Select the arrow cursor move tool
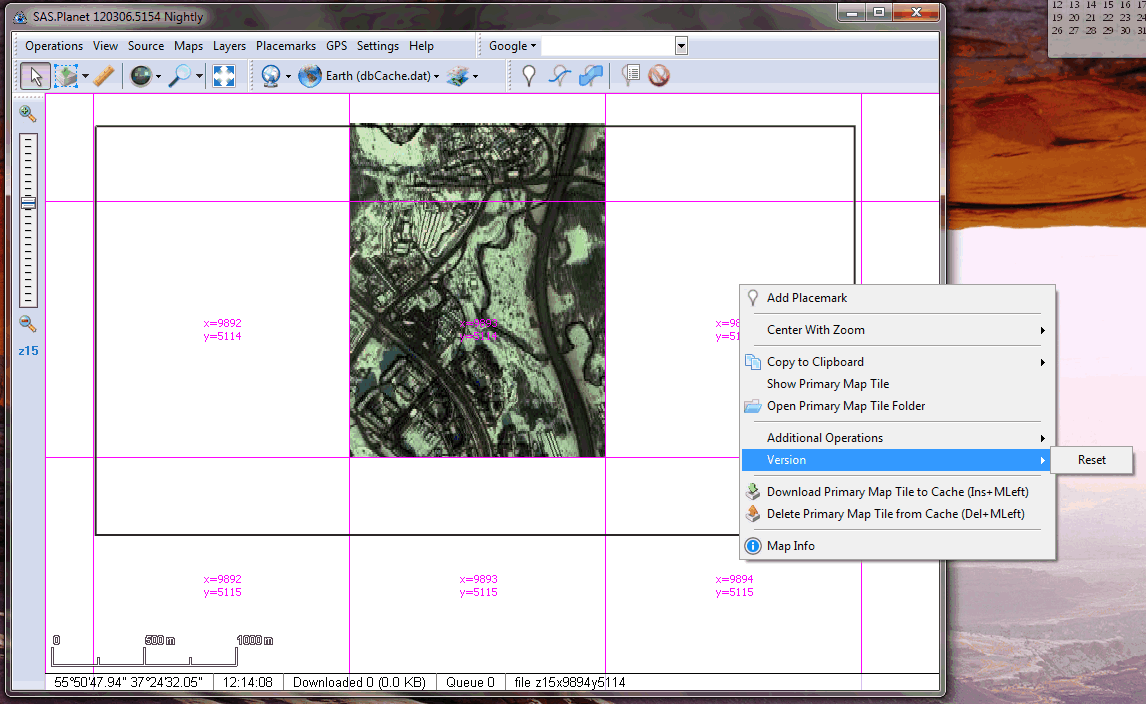 click(x=35, y=76)
